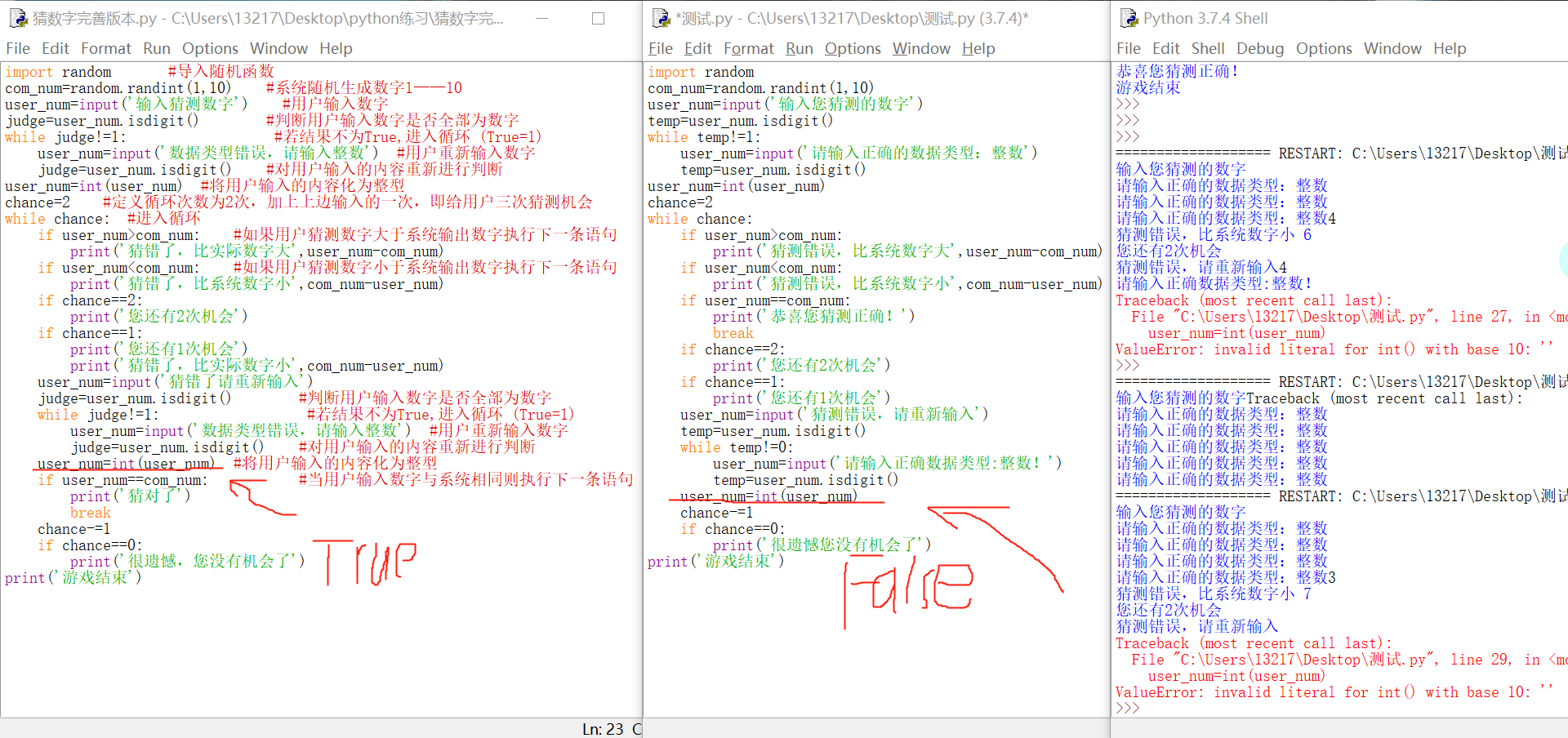Click the 测试.py window title bar text

(852, 18)
